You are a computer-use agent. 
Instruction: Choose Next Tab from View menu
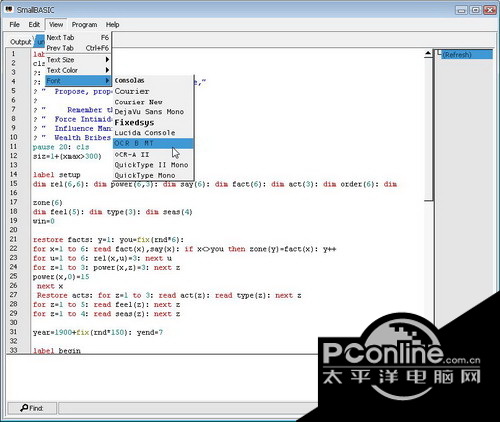[x=78, y=38]
